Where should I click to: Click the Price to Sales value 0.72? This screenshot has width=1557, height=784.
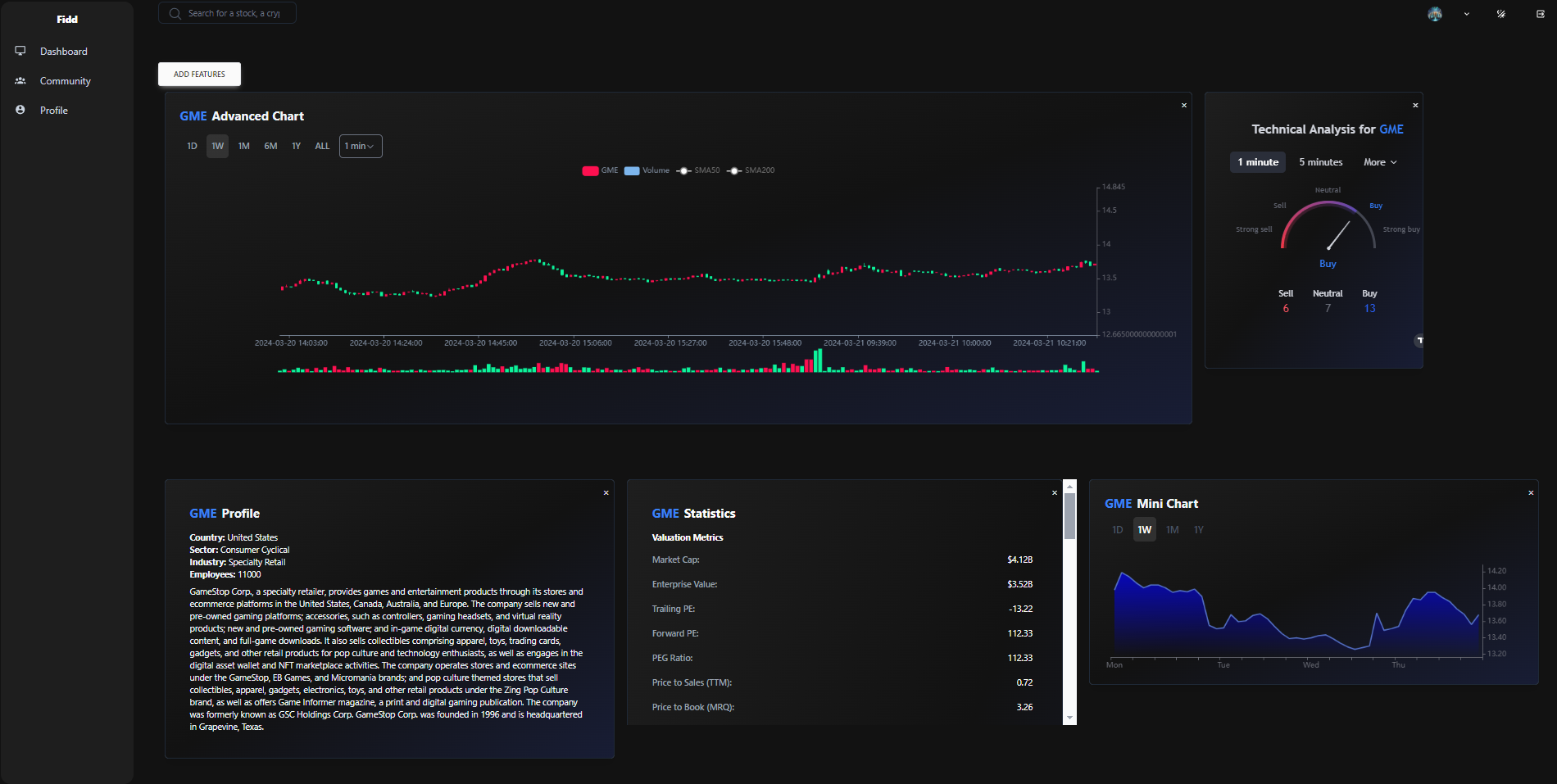coord(1024,682)
